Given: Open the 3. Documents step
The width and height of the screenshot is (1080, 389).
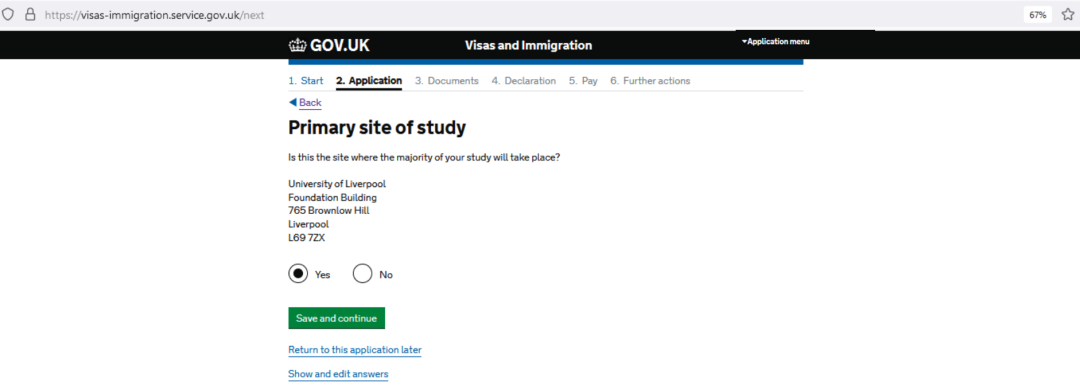Looking at the screenshot, I should point(446,81).
